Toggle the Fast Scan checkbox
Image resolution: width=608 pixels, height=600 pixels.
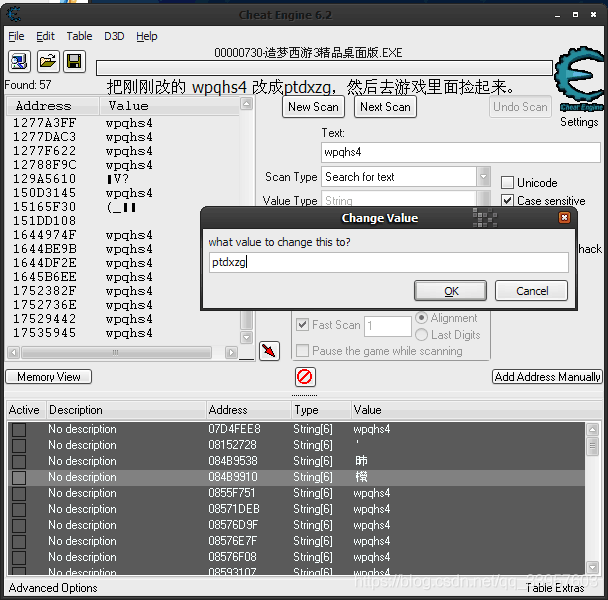tap(302, 324)
